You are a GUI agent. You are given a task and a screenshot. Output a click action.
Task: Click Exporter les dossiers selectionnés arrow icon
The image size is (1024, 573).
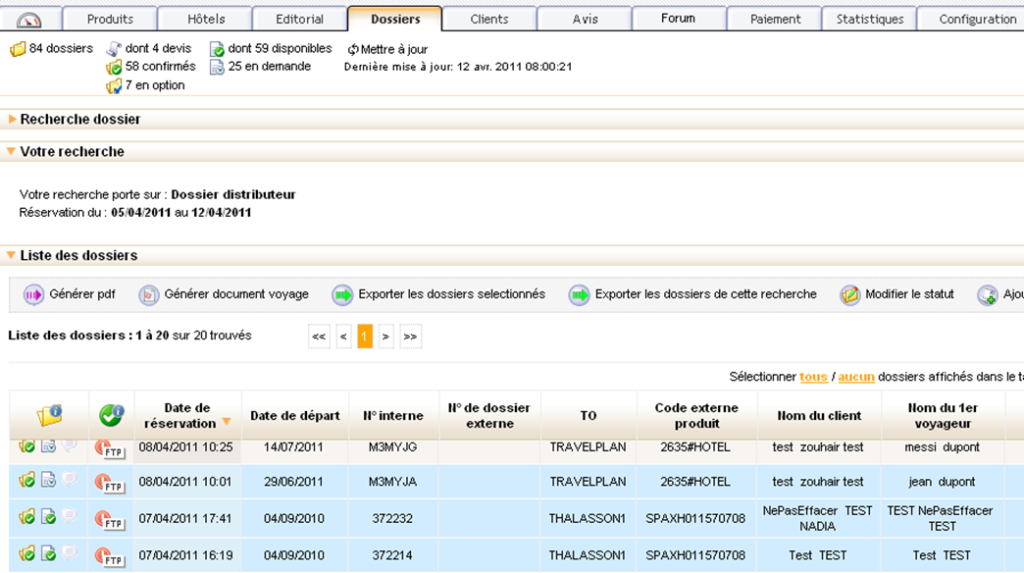[343, 295]
